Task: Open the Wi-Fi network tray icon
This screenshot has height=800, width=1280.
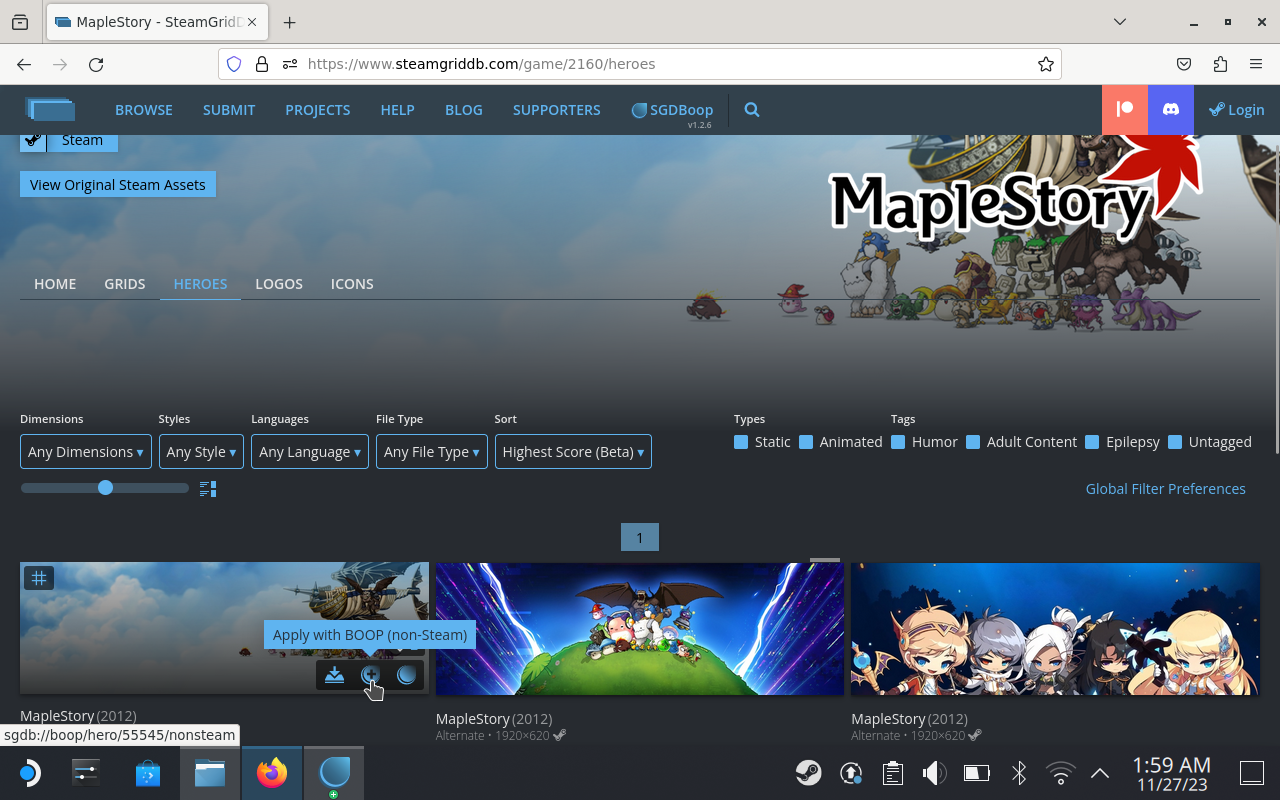Action: point(1060,773)
